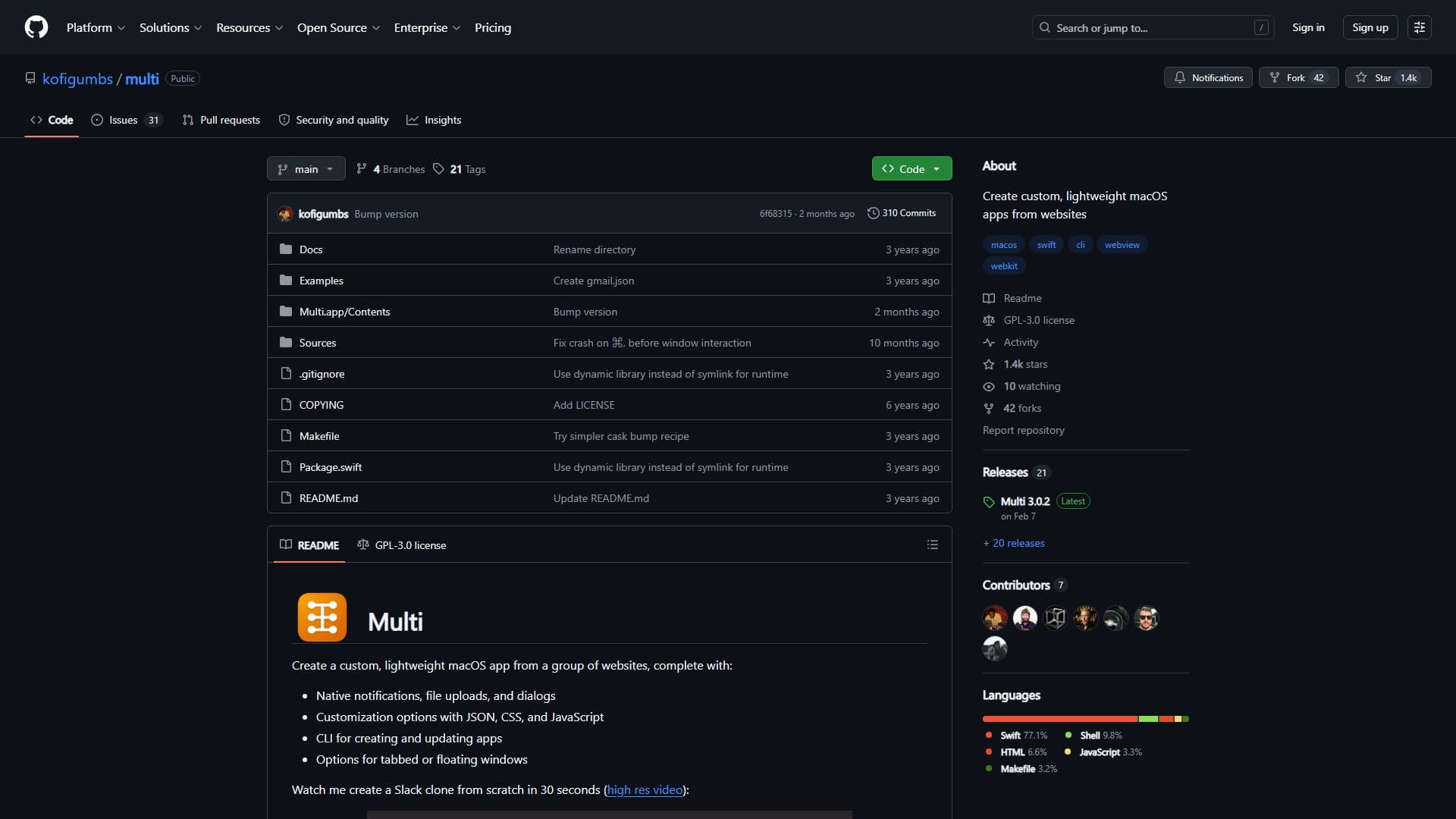Open the .gitignore file
Screen dimensions: 1456x819
click(322, 374)
